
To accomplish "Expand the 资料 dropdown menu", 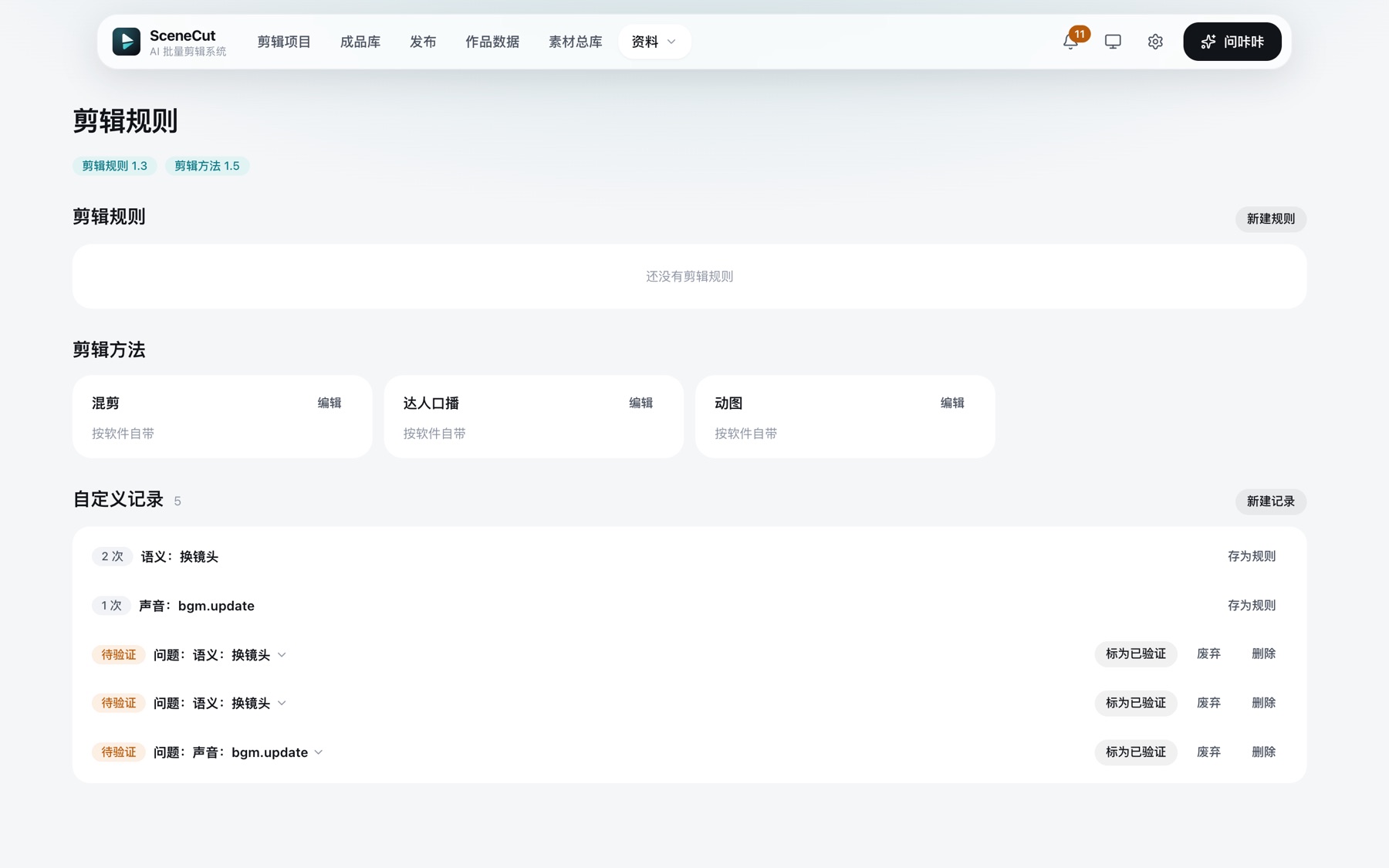I will pos(654,42).
